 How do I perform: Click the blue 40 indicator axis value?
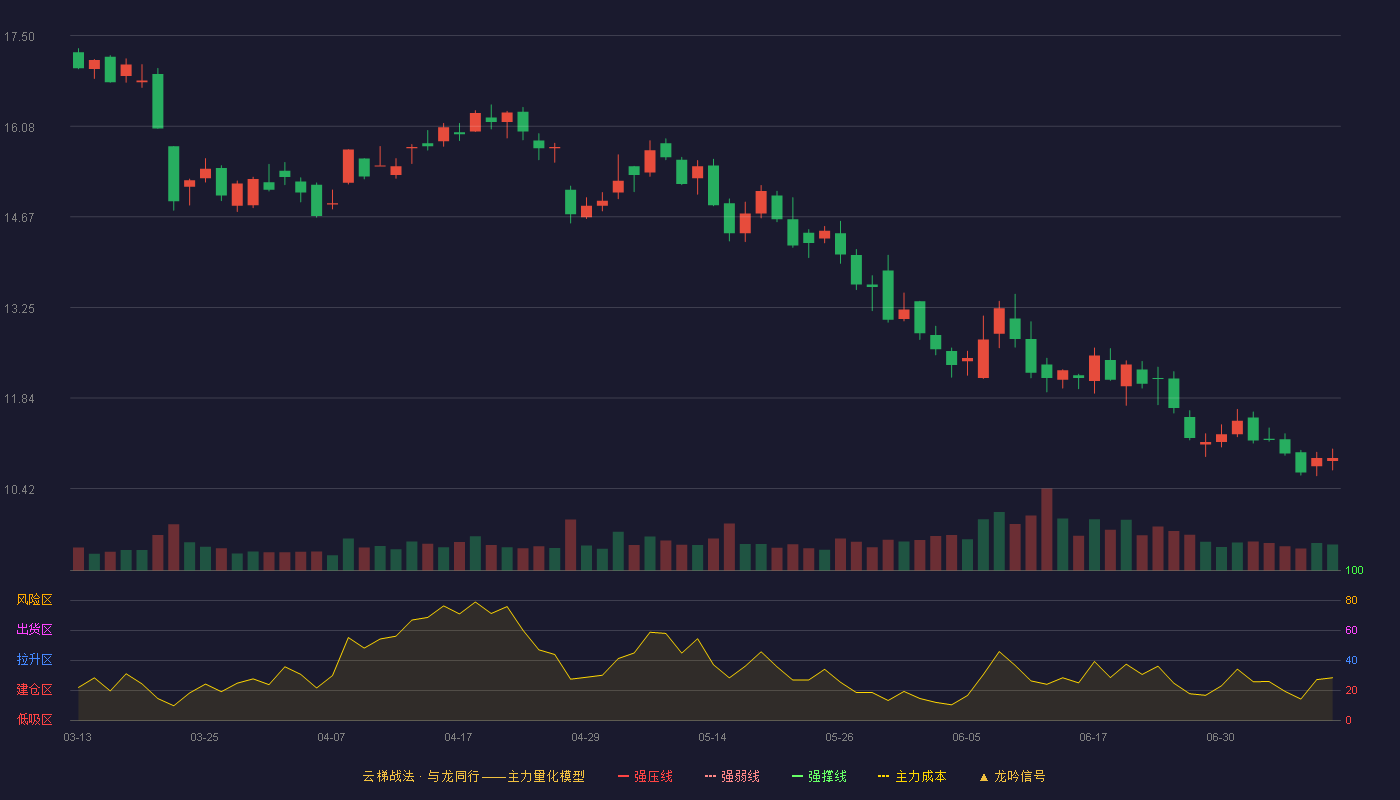click(x=1351, y=660)
